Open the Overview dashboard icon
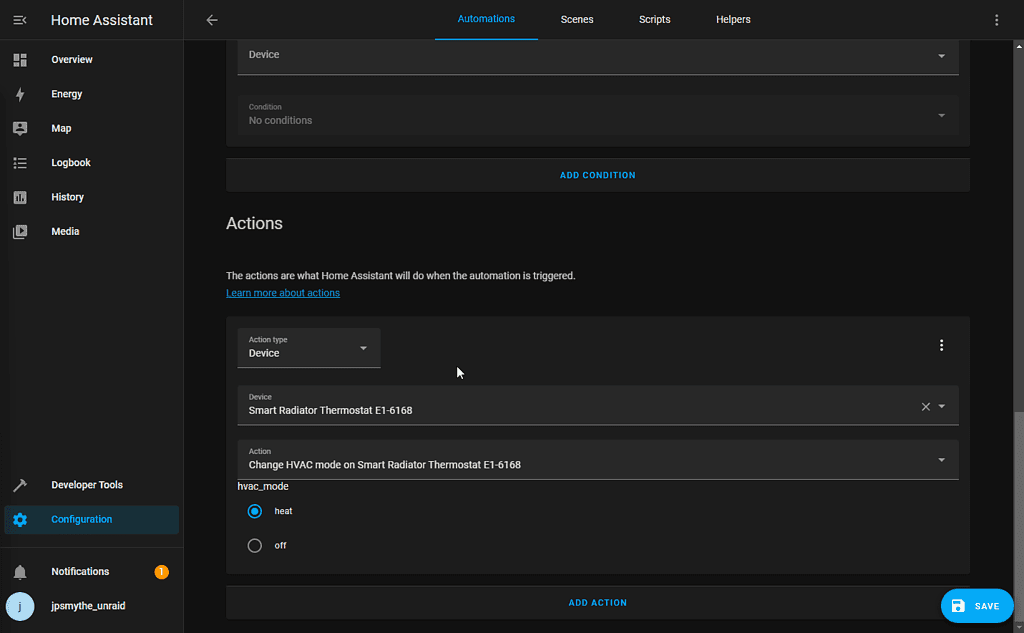This screenshot has height=633, width=1024. [x=20, y=60]
